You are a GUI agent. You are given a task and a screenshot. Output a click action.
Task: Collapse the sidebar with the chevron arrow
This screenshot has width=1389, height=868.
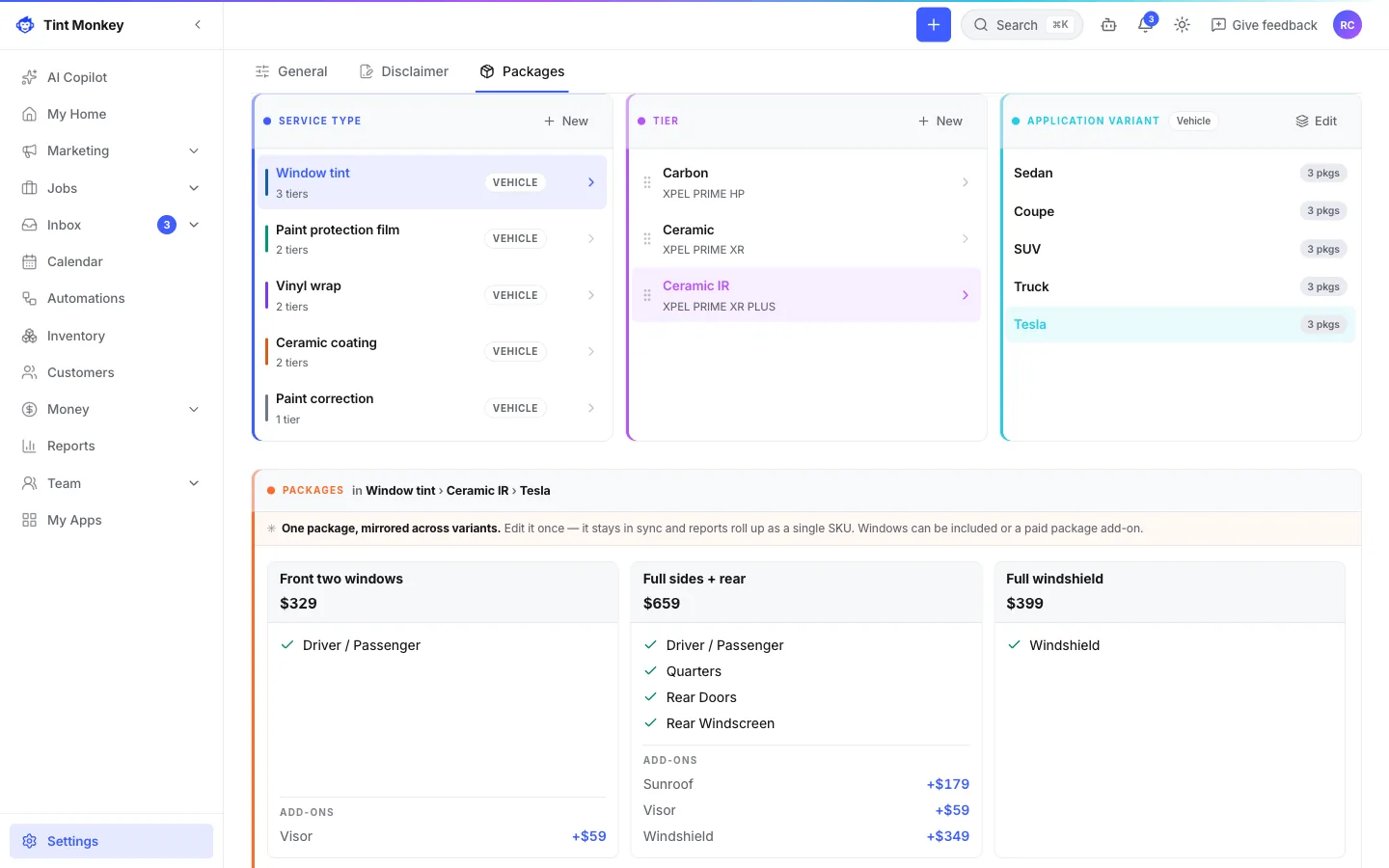click(x=198, y=25)
